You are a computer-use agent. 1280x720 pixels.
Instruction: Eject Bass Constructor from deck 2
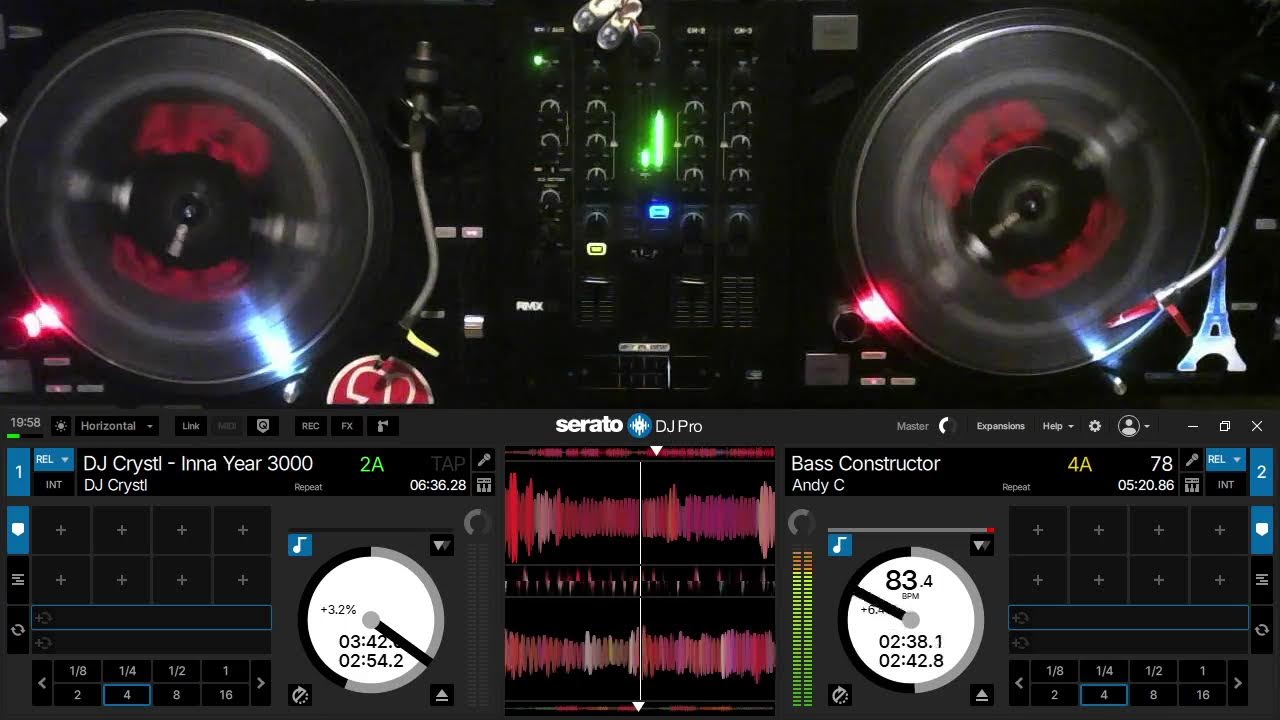point(982,695)
